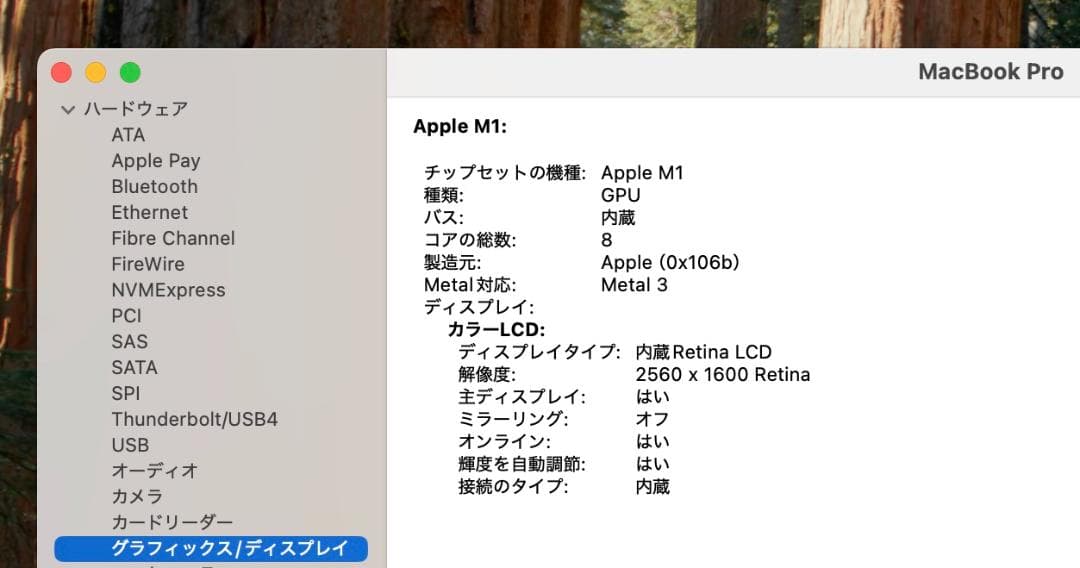This screenshot has height=568, width=1080.
Task: Minimize the window with the yellow button
Action: click(x=96, y=72)
